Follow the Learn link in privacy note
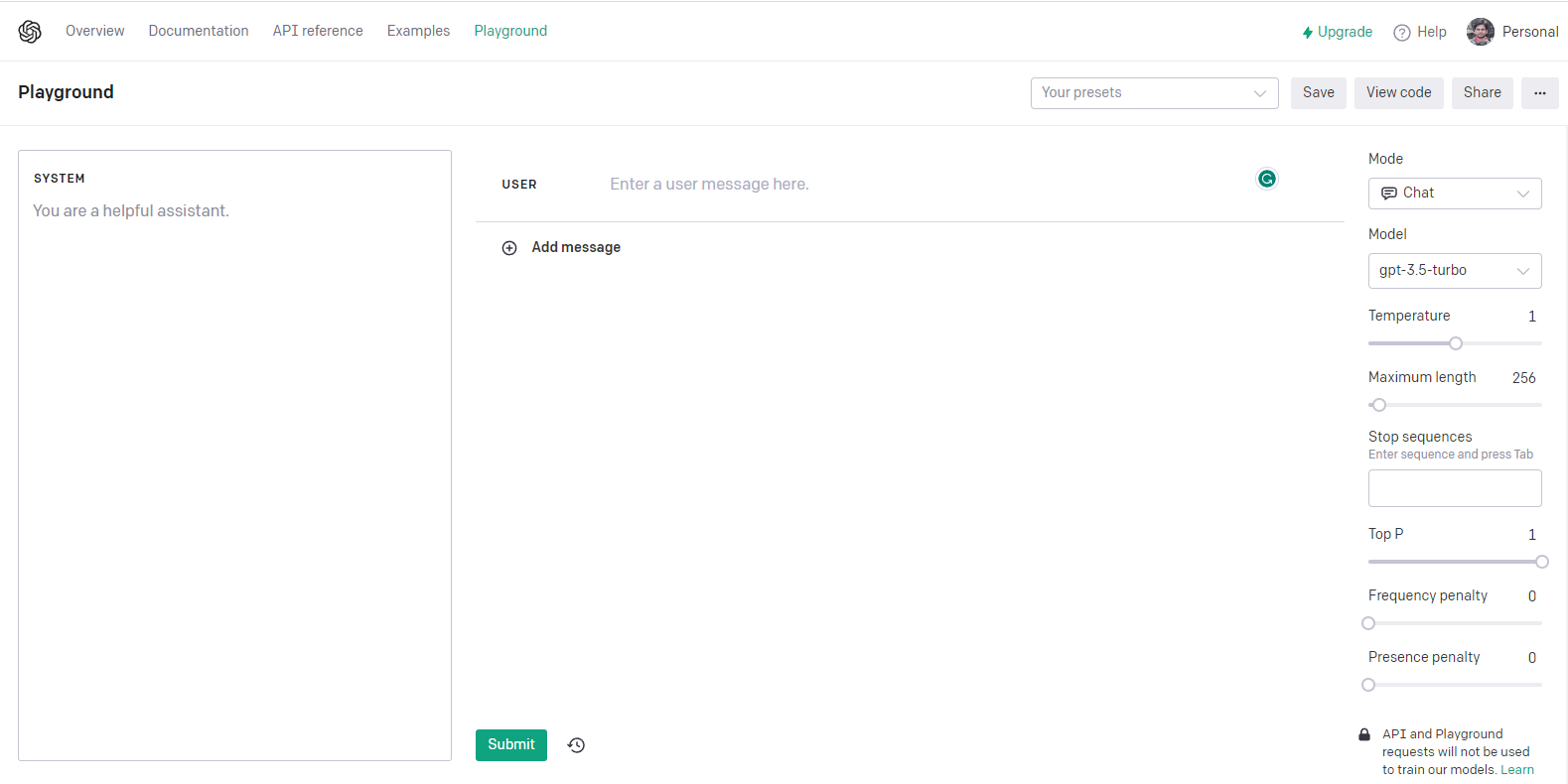The width and height of the screenshot is (1568, 784). pyautogui.click(x=1516, y=770)
